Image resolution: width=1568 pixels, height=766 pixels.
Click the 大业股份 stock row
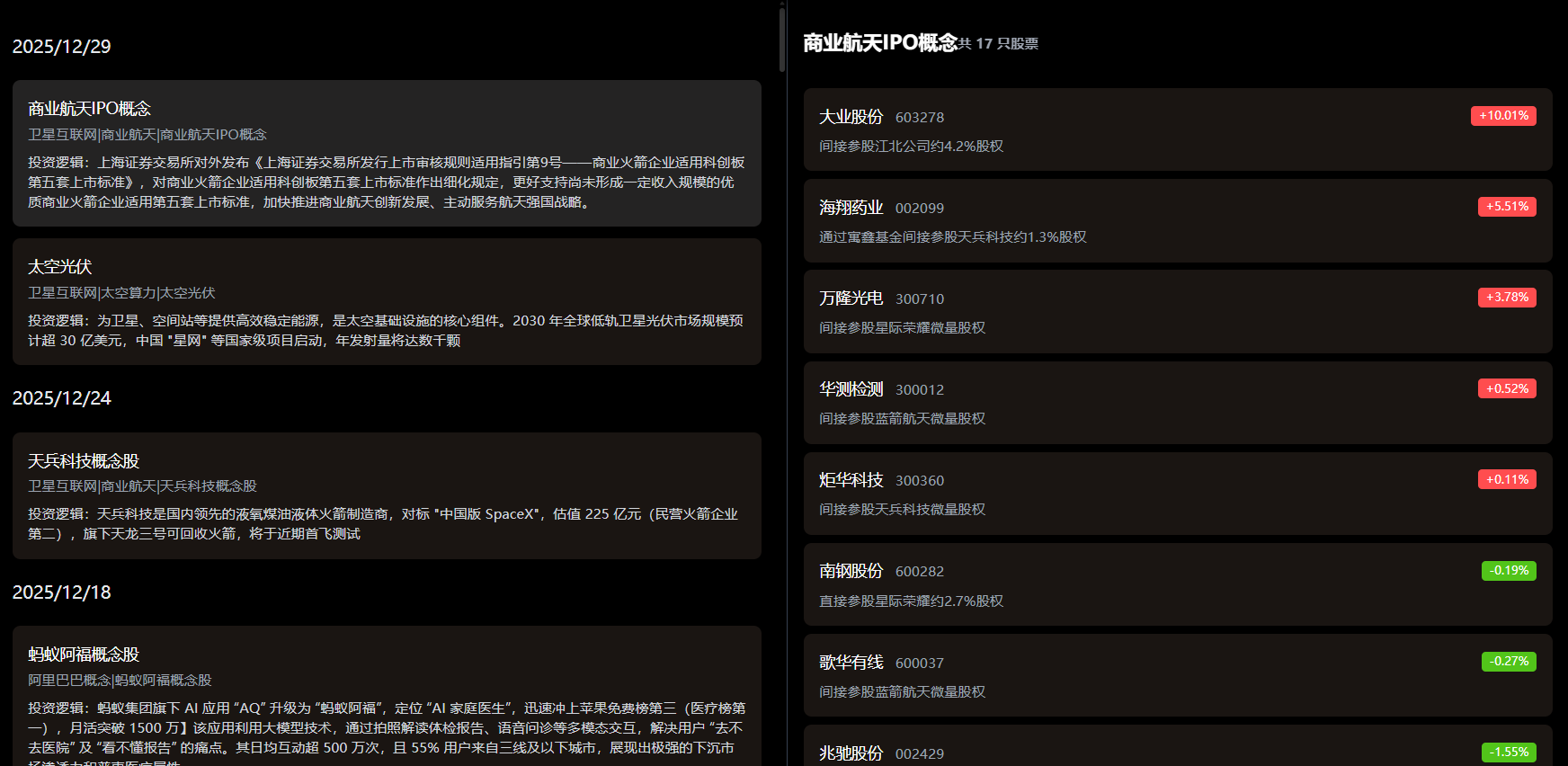coord(1178,130)
